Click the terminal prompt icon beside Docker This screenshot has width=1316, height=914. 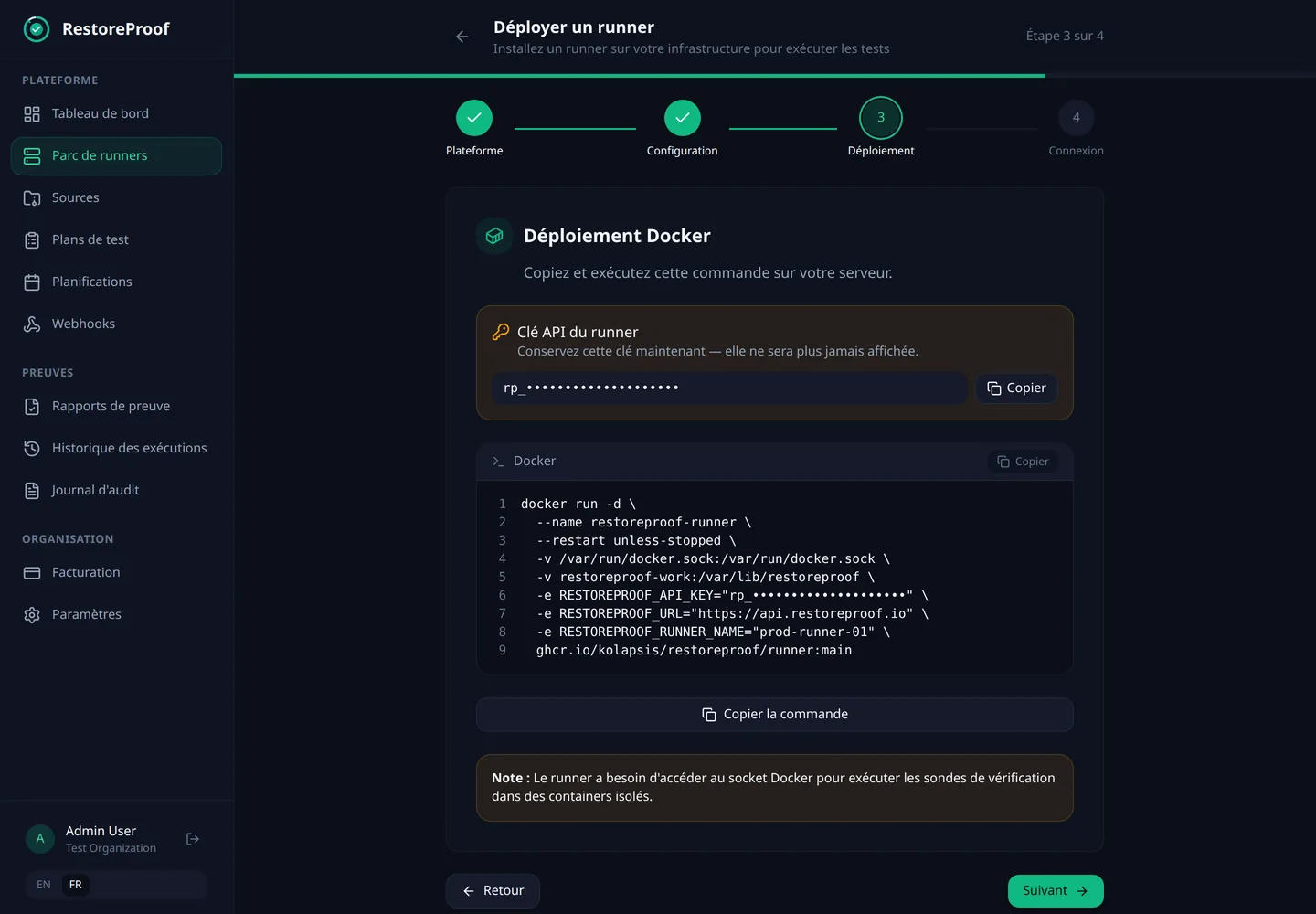[x=499, y=462]
